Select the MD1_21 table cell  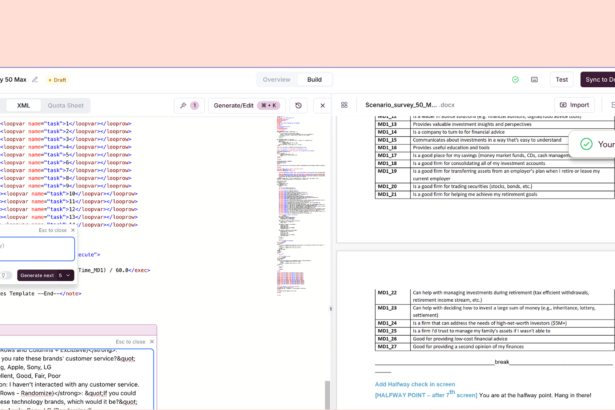(x=393, y=195)
